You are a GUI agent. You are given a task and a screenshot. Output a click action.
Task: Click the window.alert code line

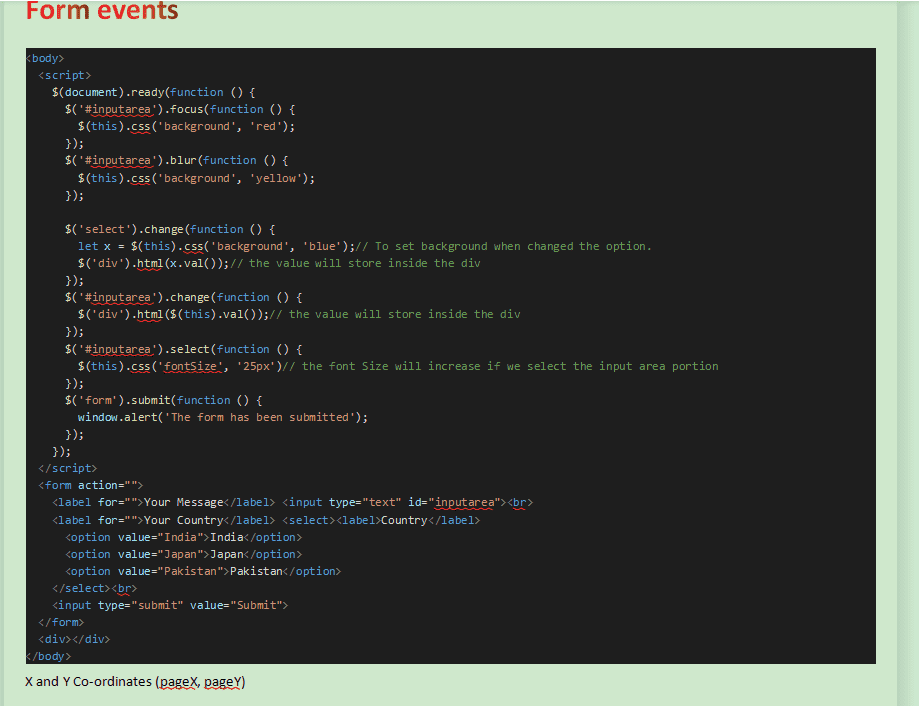click(222, 417)
